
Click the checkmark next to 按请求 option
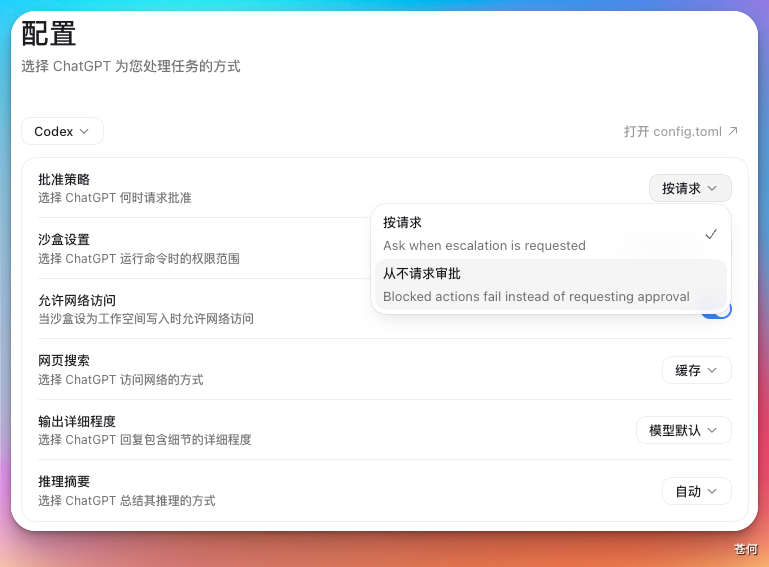pos(711,234)
